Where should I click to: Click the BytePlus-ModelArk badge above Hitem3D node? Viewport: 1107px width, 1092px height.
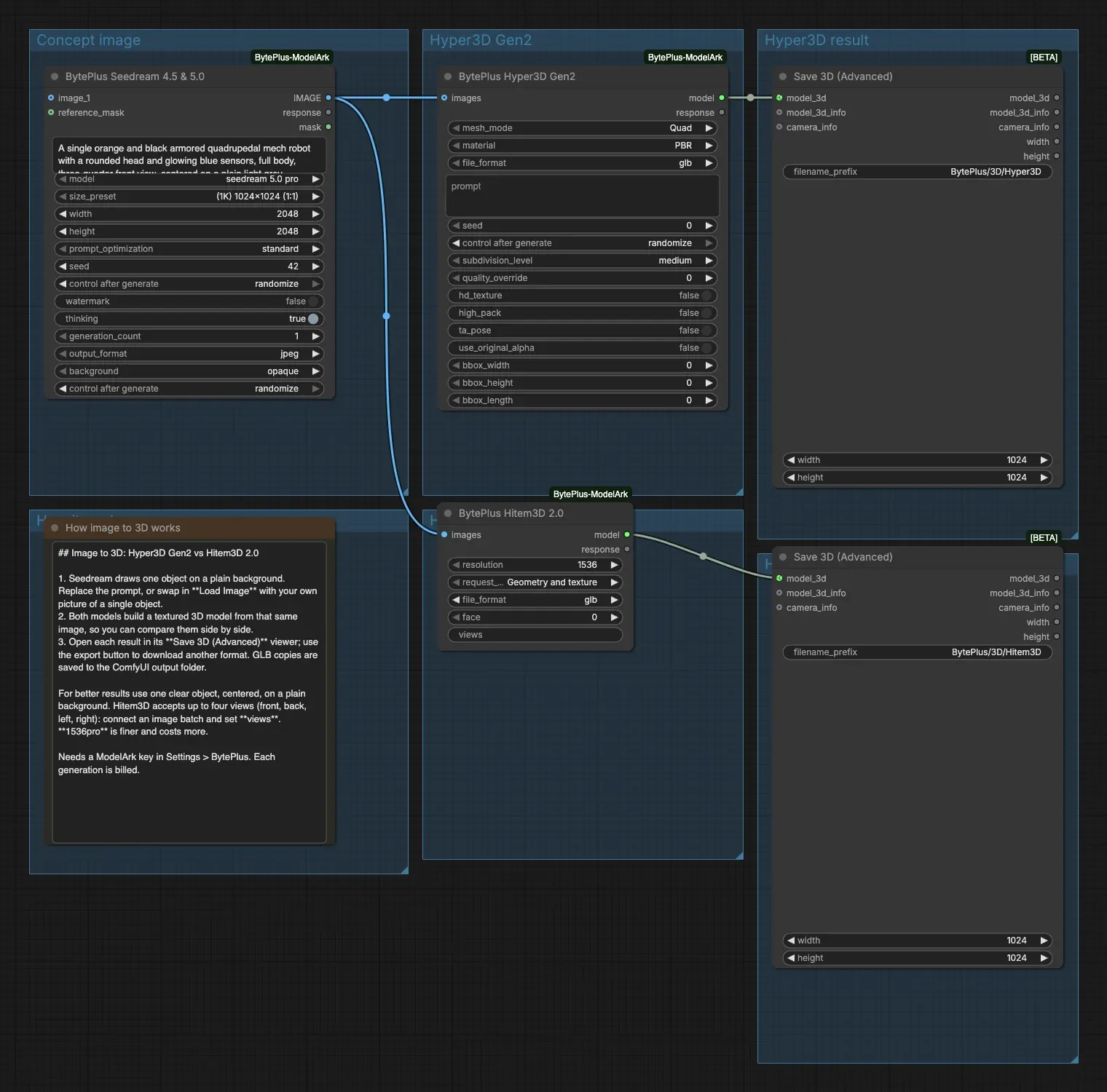click(591, 494)
